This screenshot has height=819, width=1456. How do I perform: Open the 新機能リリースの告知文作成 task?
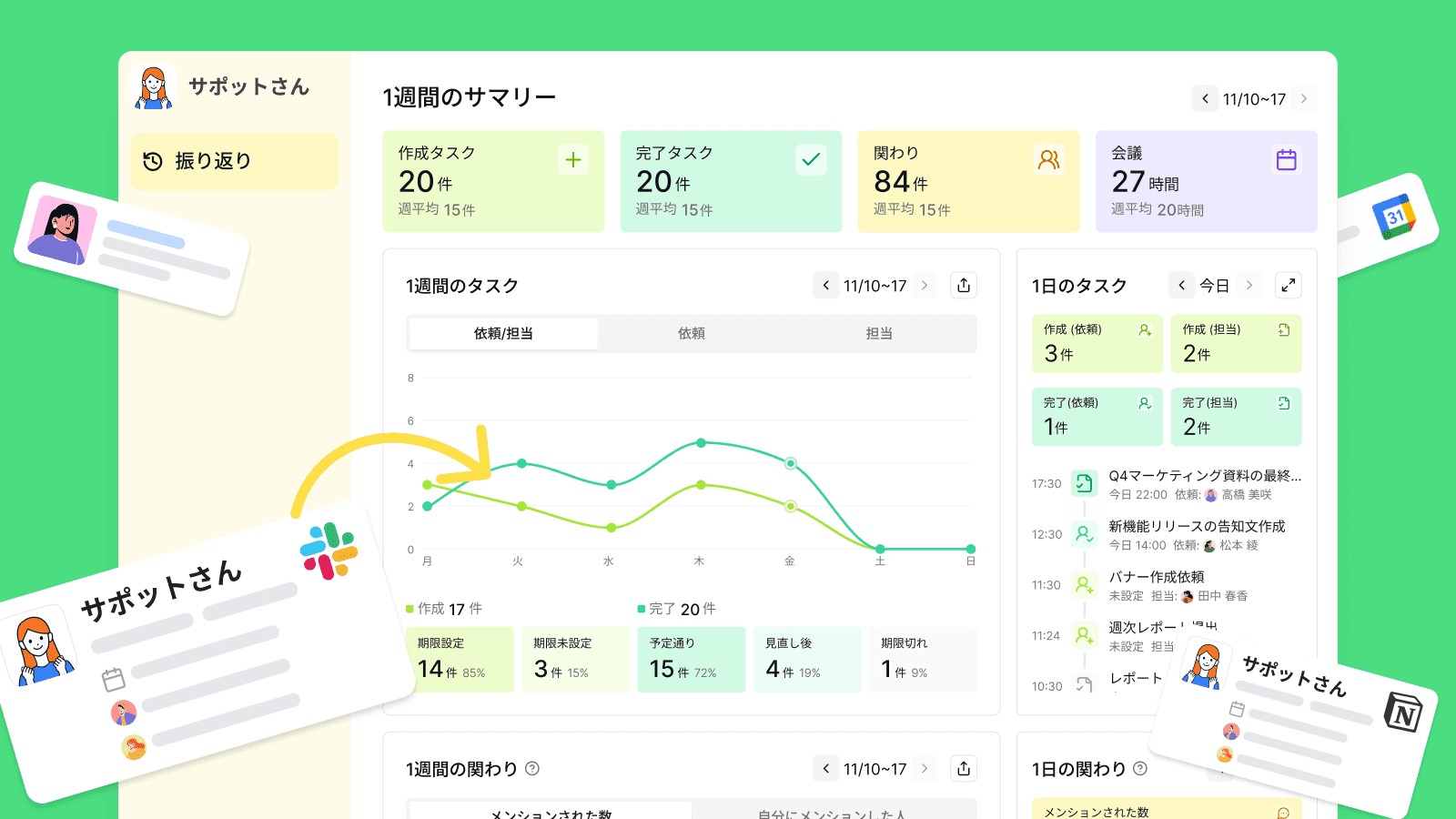pyautogui.click(x=1197, y=536)
